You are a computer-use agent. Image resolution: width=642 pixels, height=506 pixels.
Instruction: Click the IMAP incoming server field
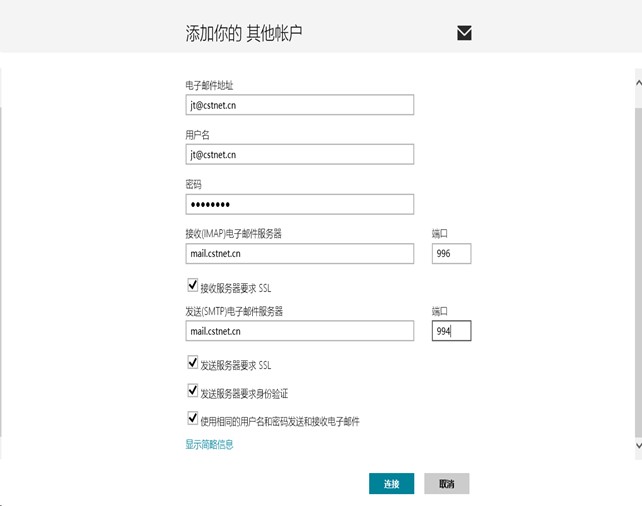pos(300,253)
